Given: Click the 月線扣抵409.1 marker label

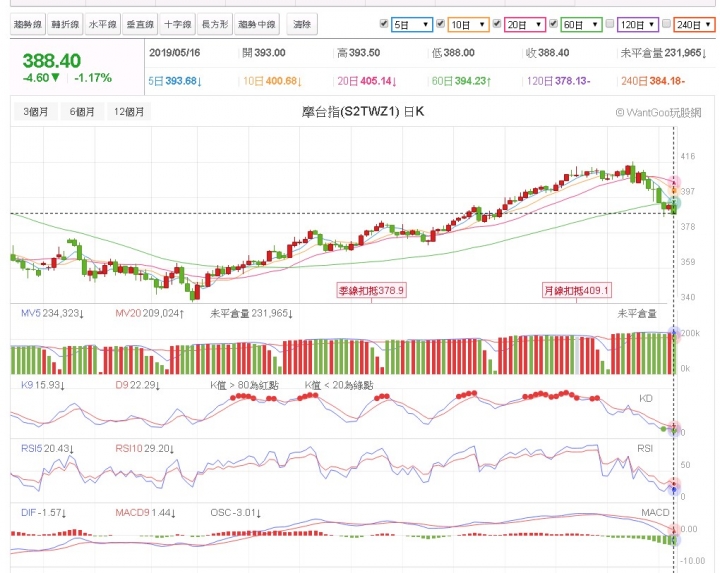Looking at the screenshot, I should tap(577, 290).
